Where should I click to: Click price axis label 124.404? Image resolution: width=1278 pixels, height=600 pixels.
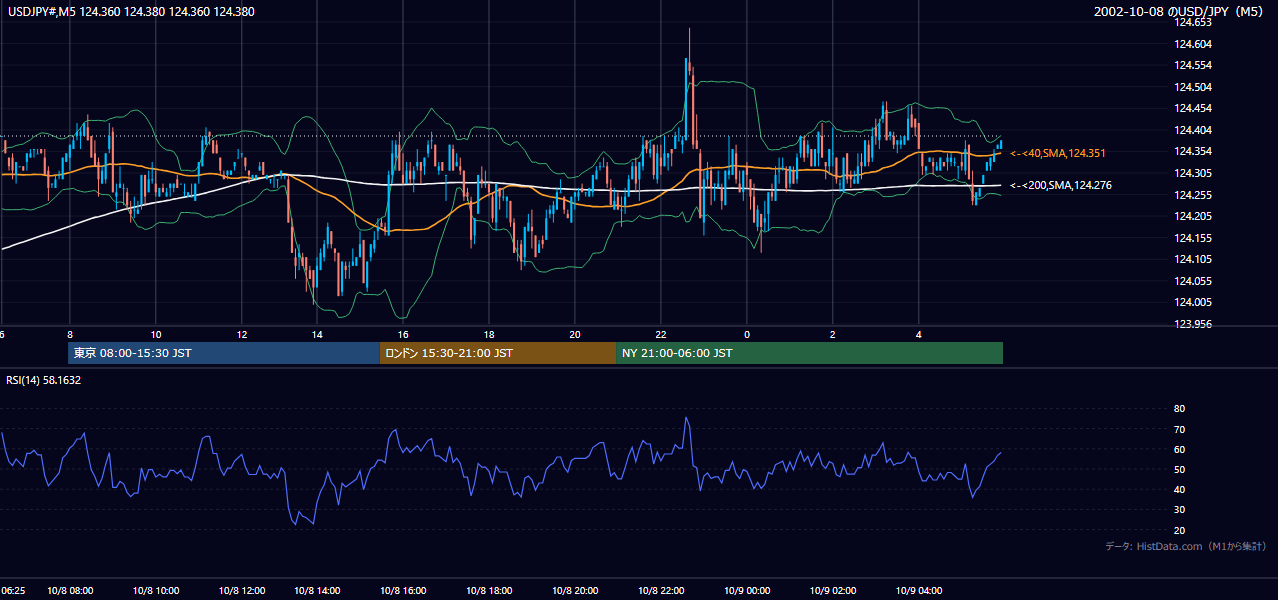pos(1193,130)
